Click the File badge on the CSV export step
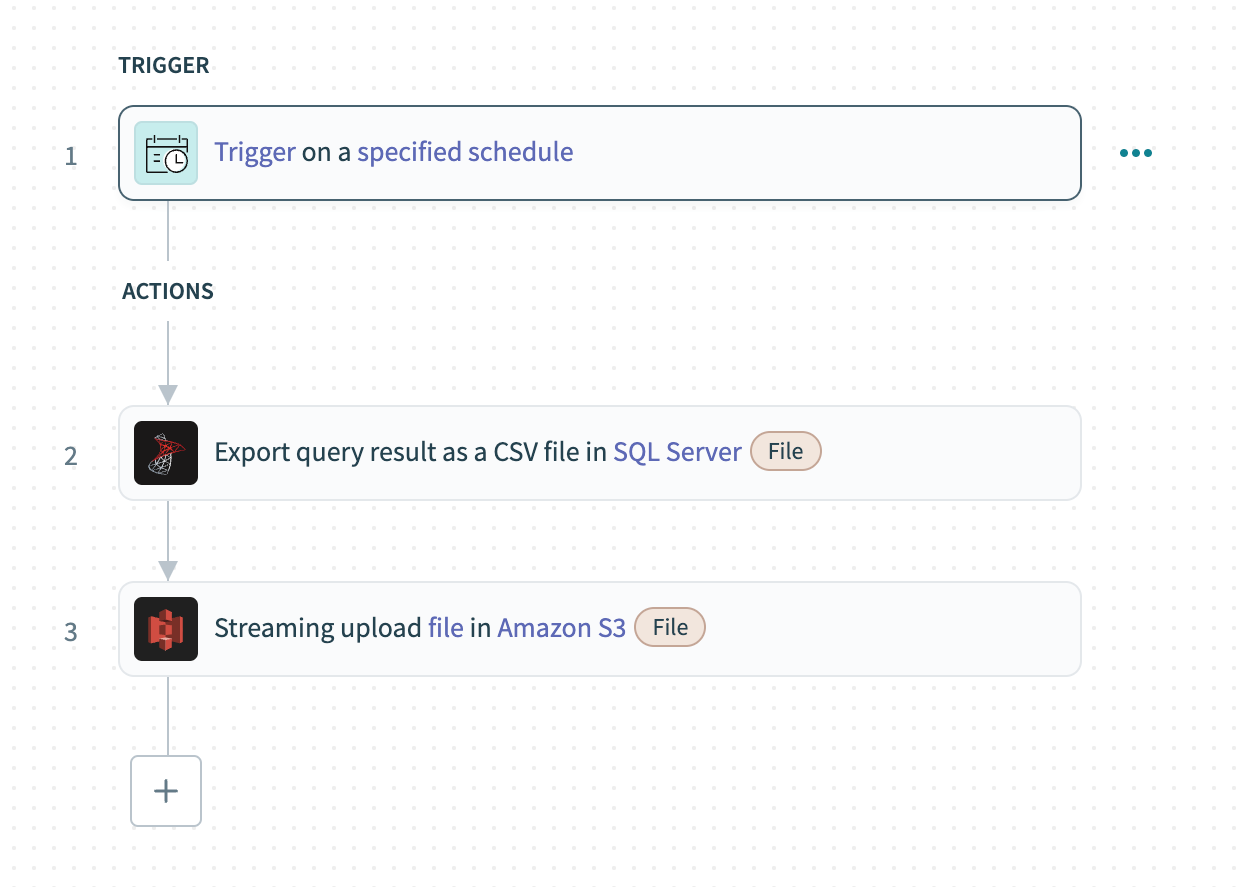This screenshot has height=887, width=1239. click(785, 451)
